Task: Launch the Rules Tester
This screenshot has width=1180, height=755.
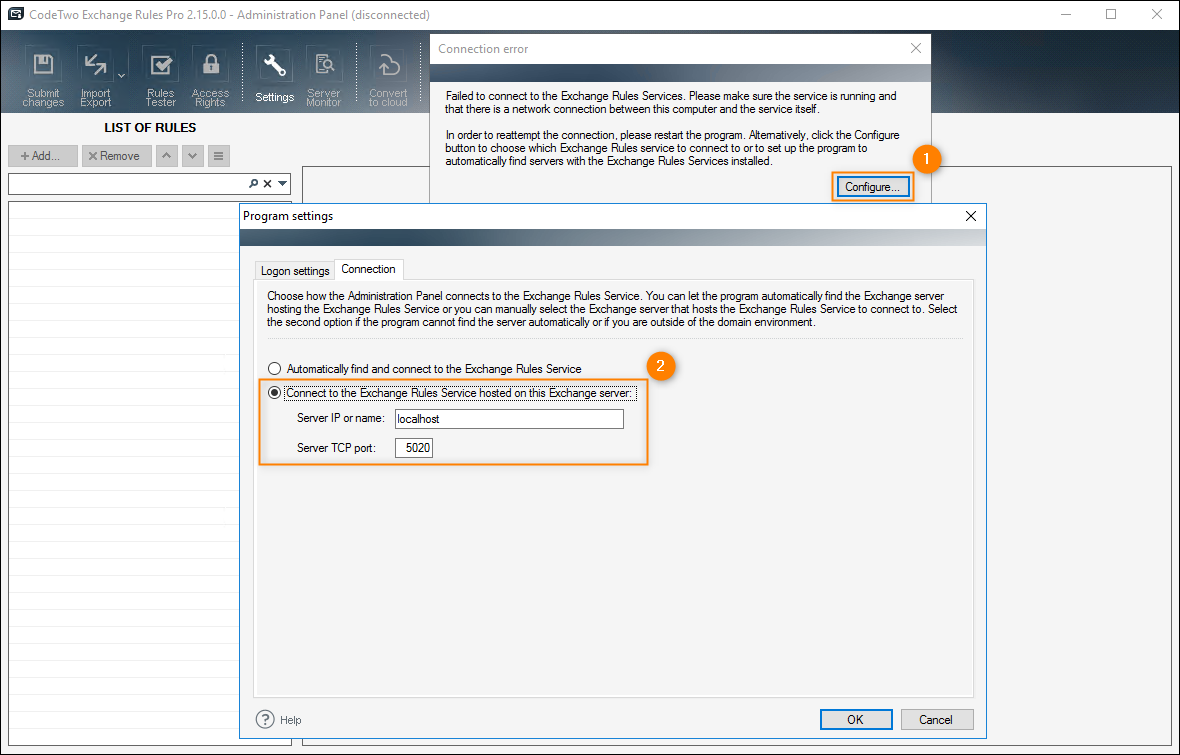Action: (160, 78)
